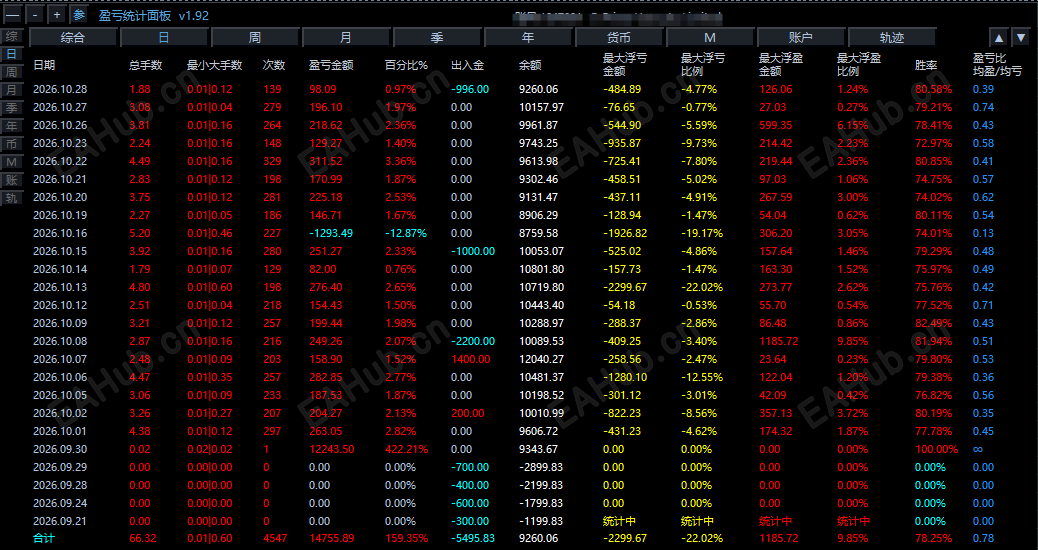This screenshot has width=1038, height=550.
Task: Select the 季 sidebar shortcut
Action: [x=12, y=107]
